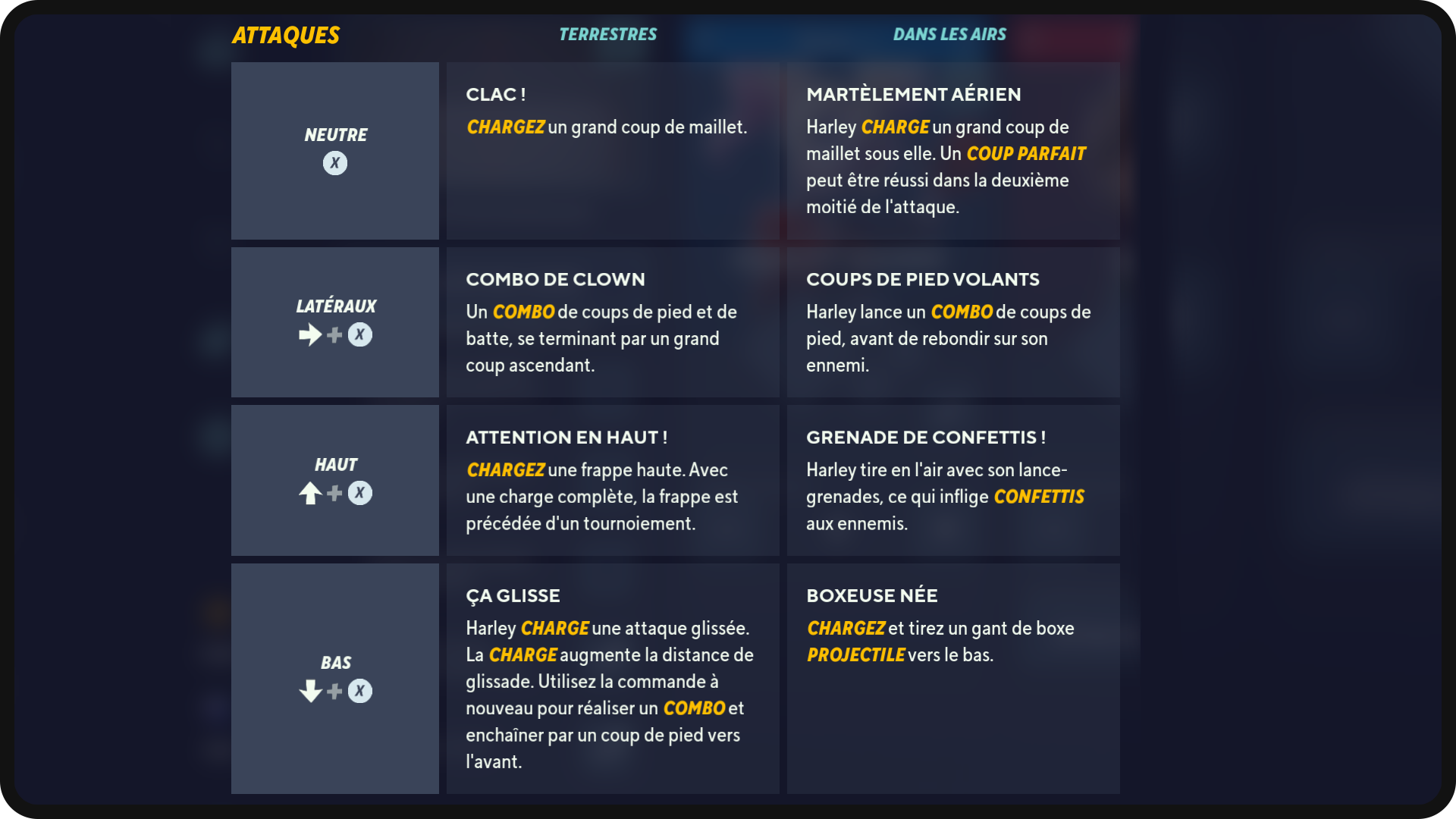Viewport: 1456px width, 819px height.
Task: Click the right arrow icon under LATÉRAUX
Action: 310,334
